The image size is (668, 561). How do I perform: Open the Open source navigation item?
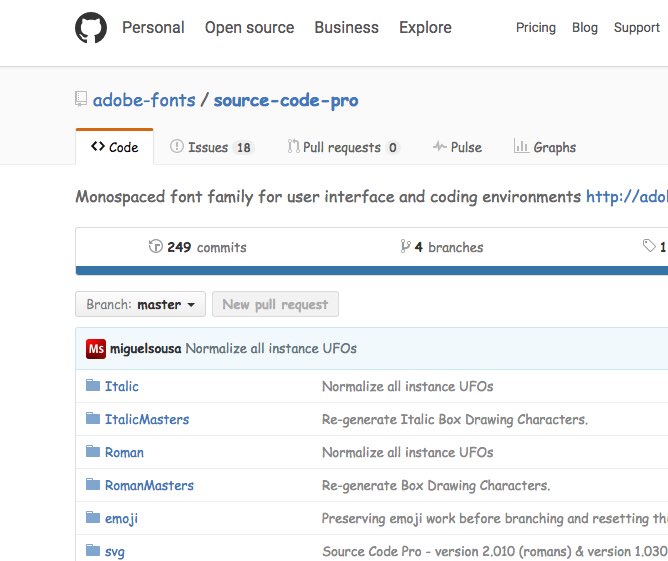pos(249,28)
